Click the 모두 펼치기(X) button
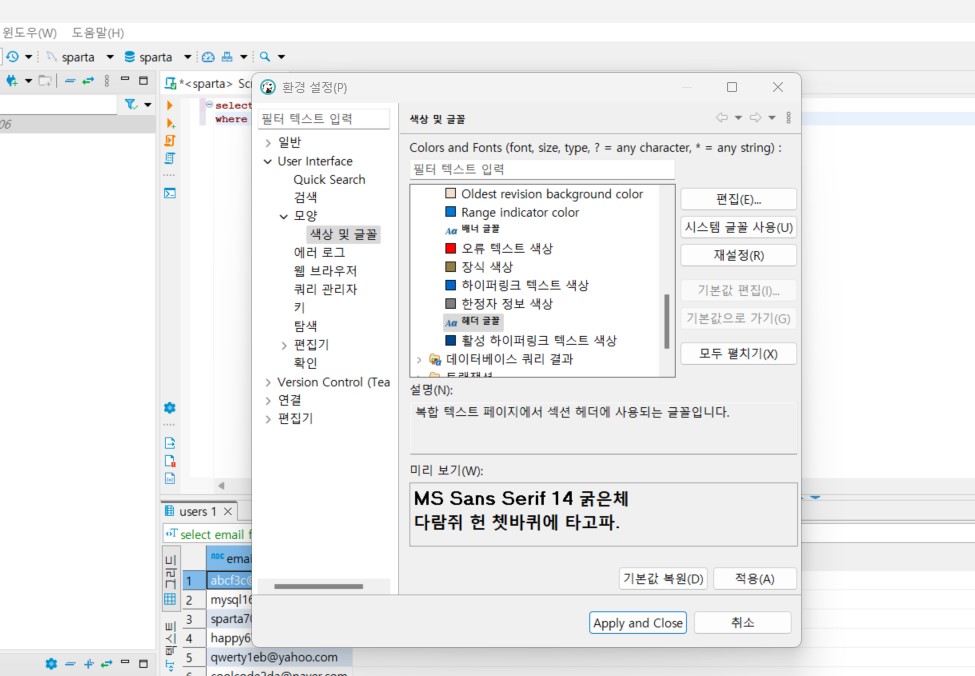The height and width of the screenshot is (676, 975). tap(739, 354)
